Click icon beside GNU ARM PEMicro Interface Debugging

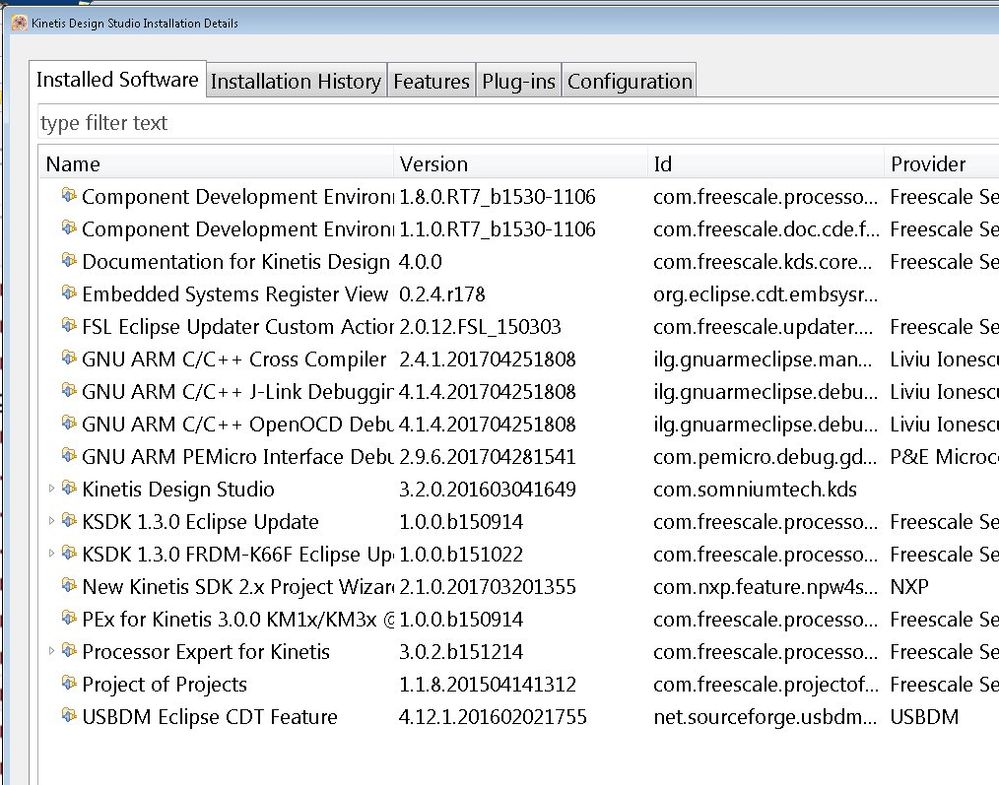pos(69,455)
